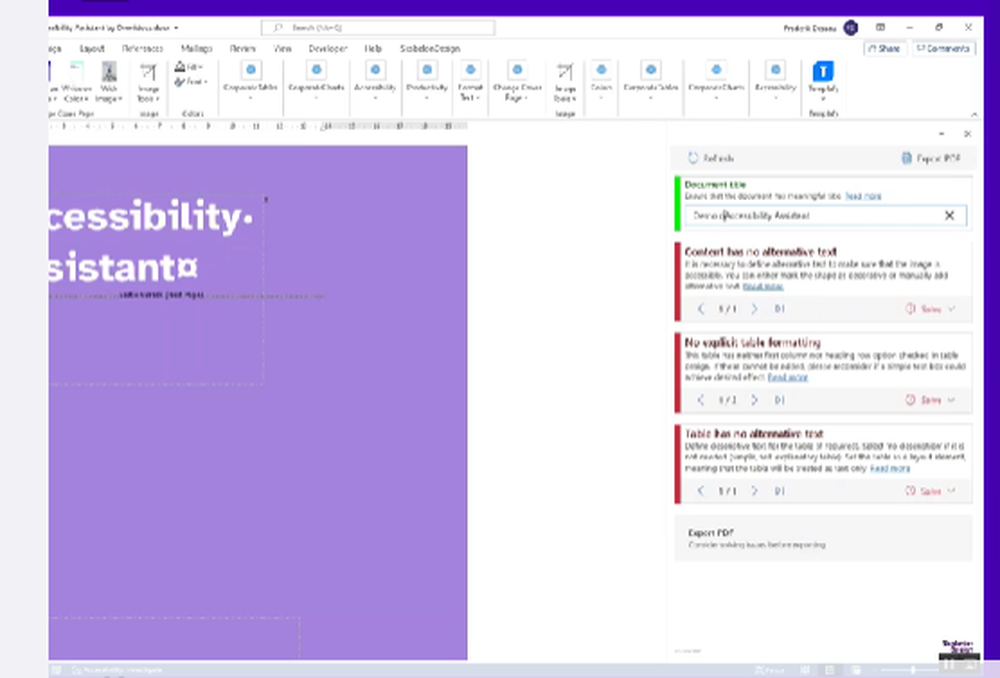Screen dimensions: 1000x678
Task: Open the first Image Tools ribbon button
Action: (148, 82)
